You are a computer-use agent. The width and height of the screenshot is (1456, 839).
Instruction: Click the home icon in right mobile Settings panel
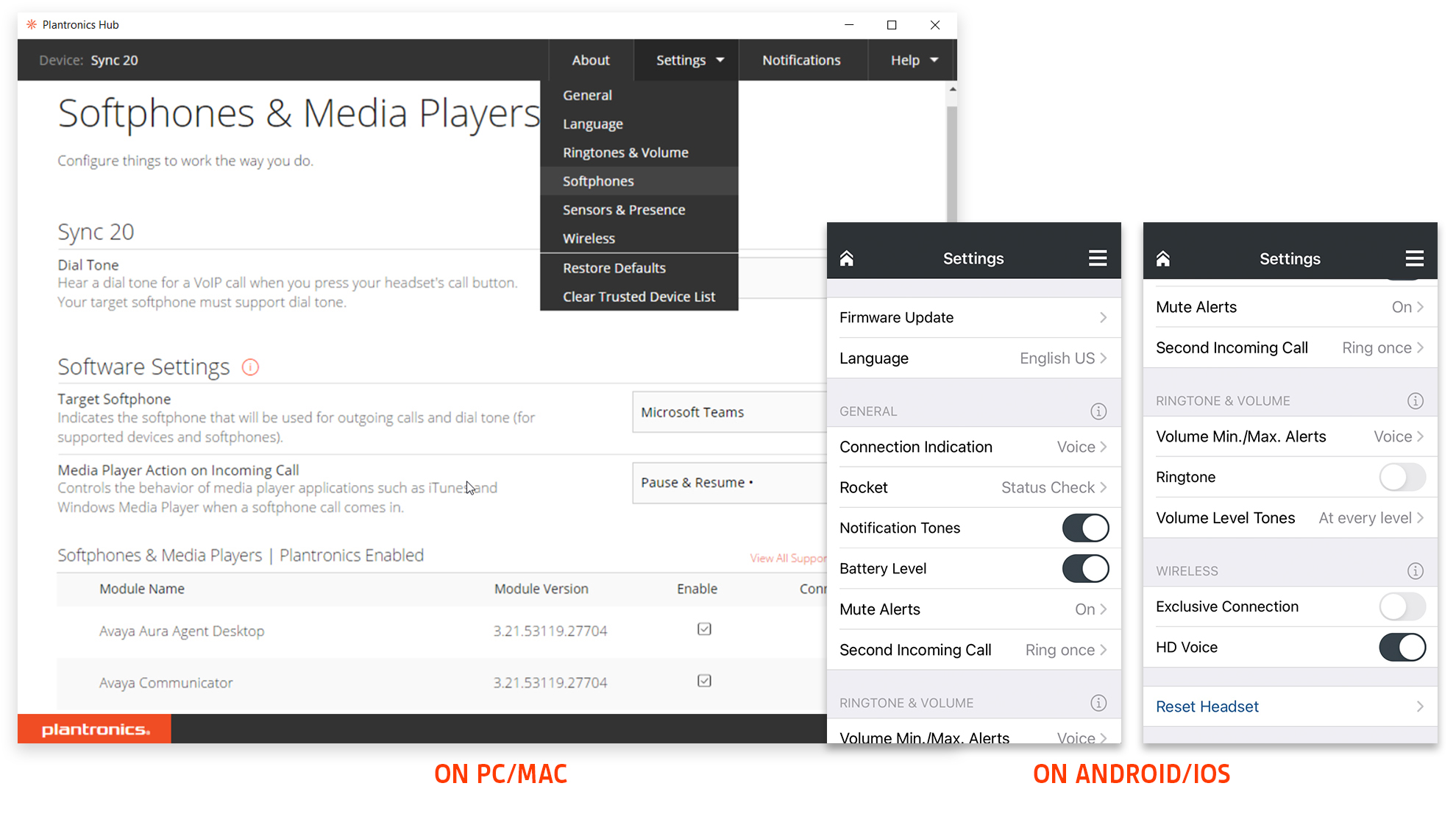[1163, 259]
